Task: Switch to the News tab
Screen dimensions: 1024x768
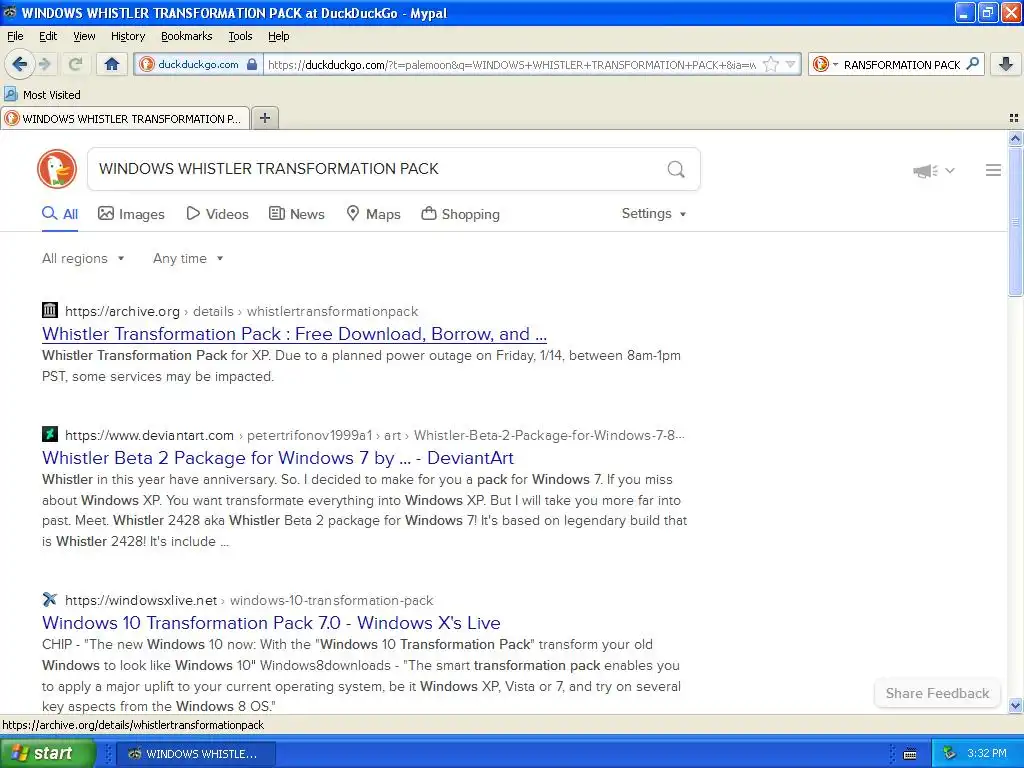Action: click(x=297, y=214)
